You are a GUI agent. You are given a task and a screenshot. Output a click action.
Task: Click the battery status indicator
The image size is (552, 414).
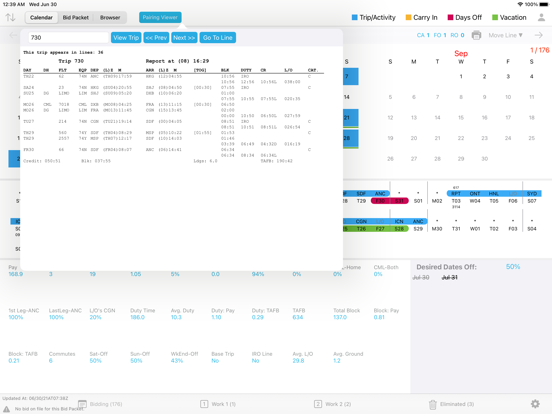click(544, 4)
